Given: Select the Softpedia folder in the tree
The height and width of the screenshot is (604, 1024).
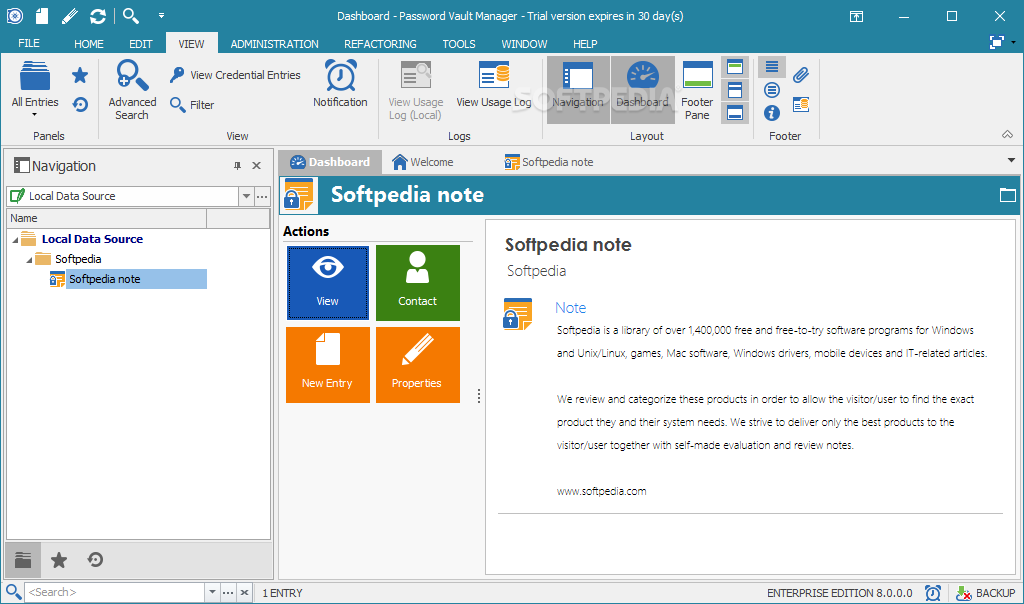Looking at the screenshot, I should click(x=78, y=259).
